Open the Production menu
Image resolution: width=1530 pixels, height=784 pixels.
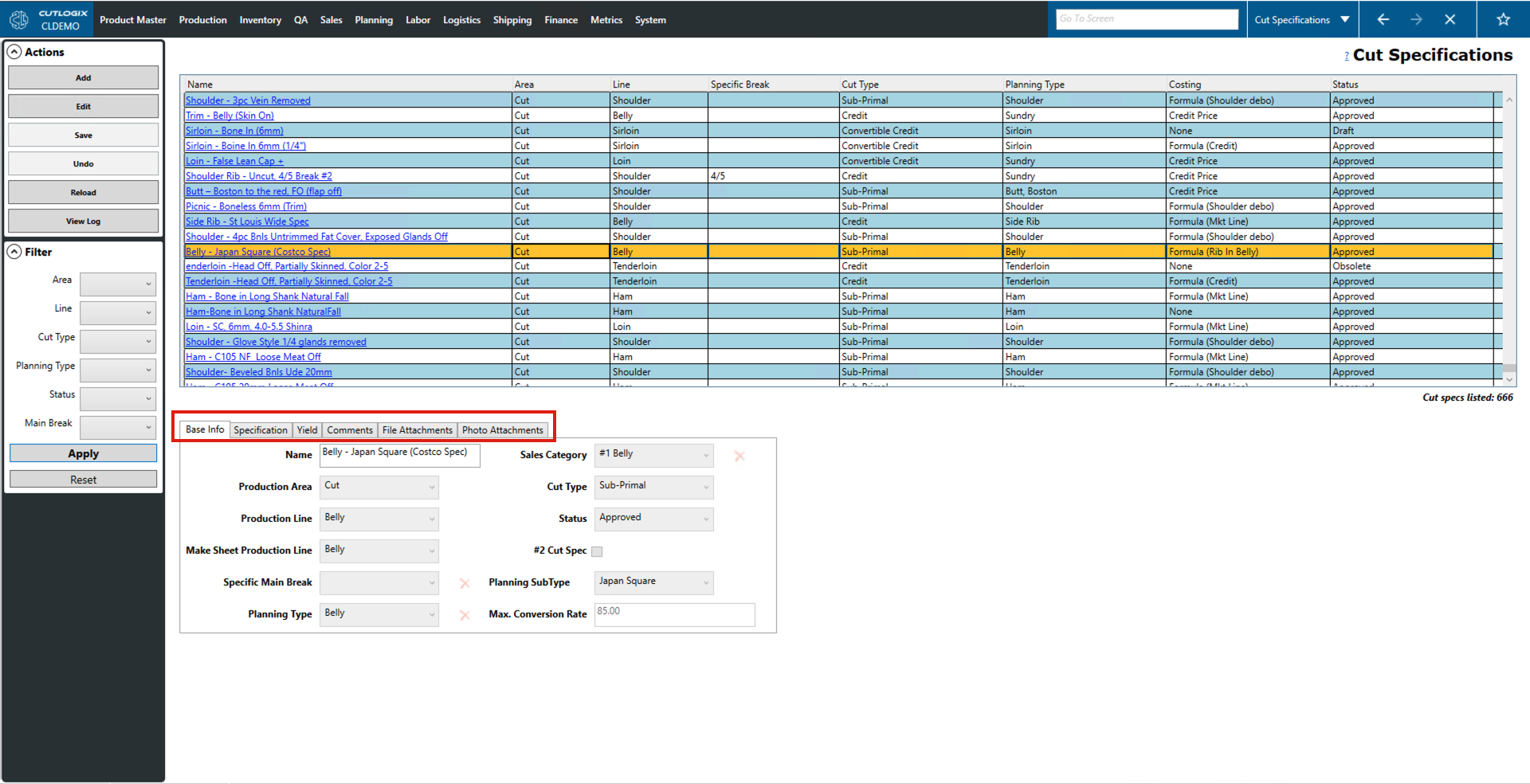point(202,20)
